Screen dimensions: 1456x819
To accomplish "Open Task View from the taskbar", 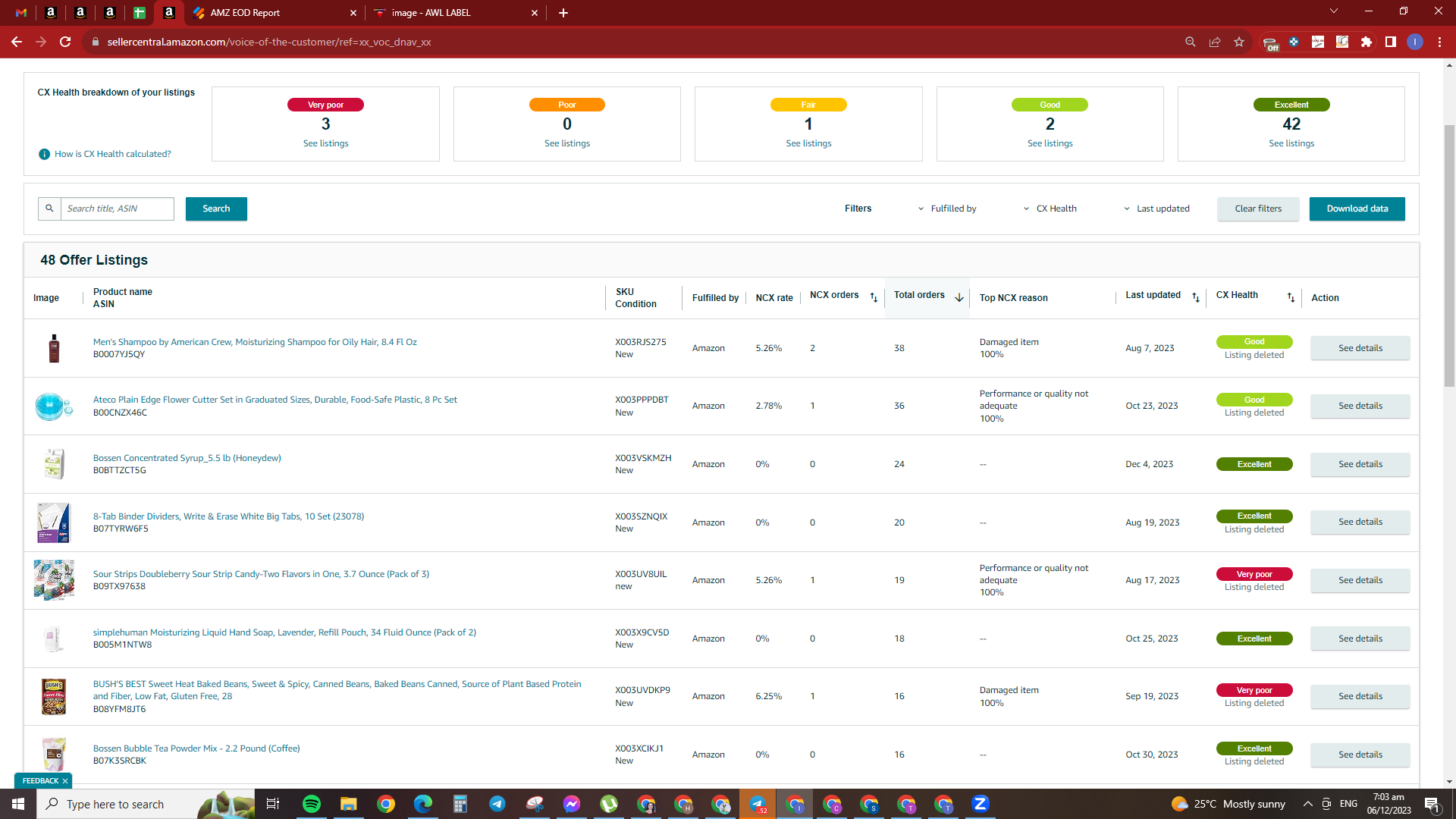I will (x=273, y=804).
